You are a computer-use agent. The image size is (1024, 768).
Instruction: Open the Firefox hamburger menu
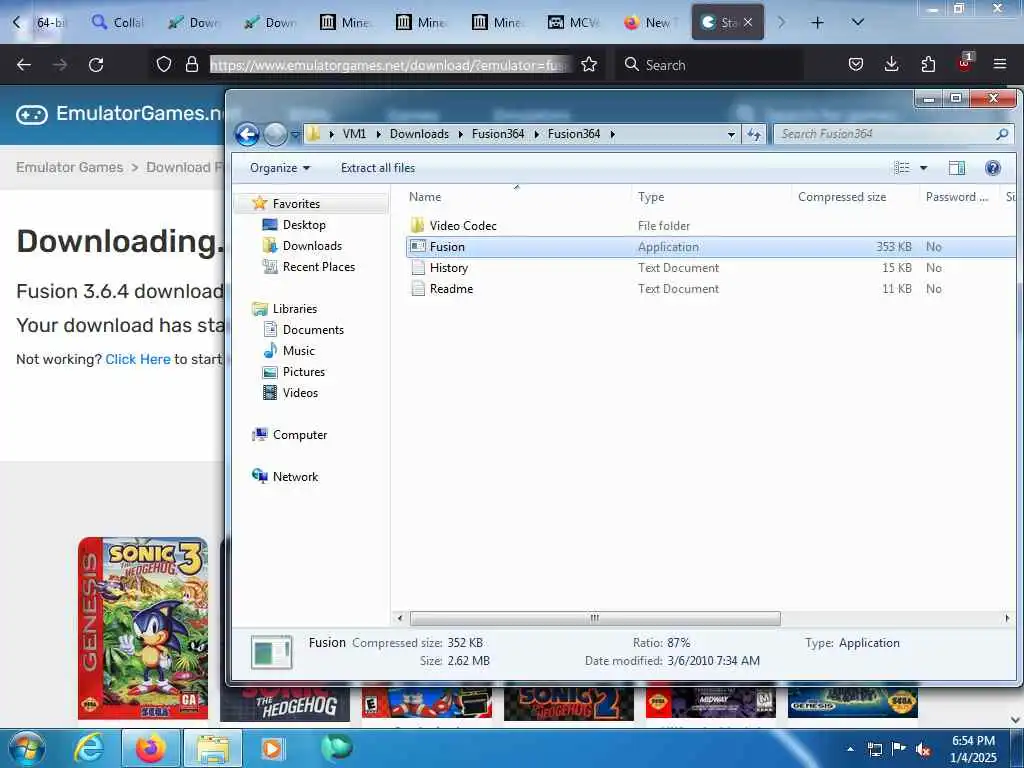(1000, 64)
